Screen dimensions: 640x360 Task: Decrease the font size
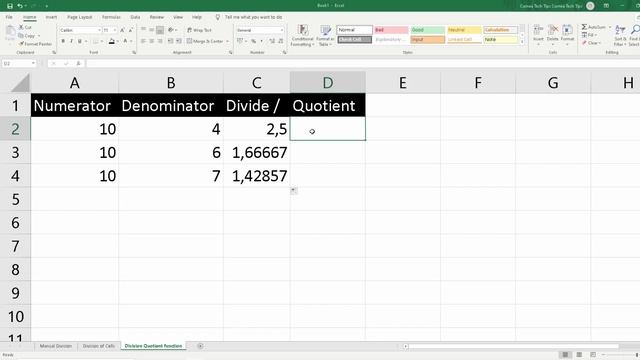click(x=130, y=30)
